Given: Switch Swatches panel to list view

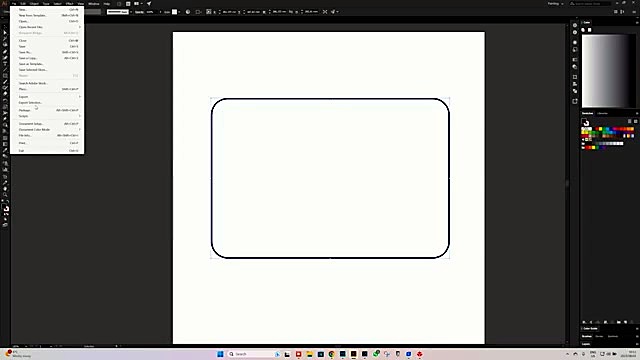Looking at the screenshot, I should pyautogui.click(x=629, y=121).
